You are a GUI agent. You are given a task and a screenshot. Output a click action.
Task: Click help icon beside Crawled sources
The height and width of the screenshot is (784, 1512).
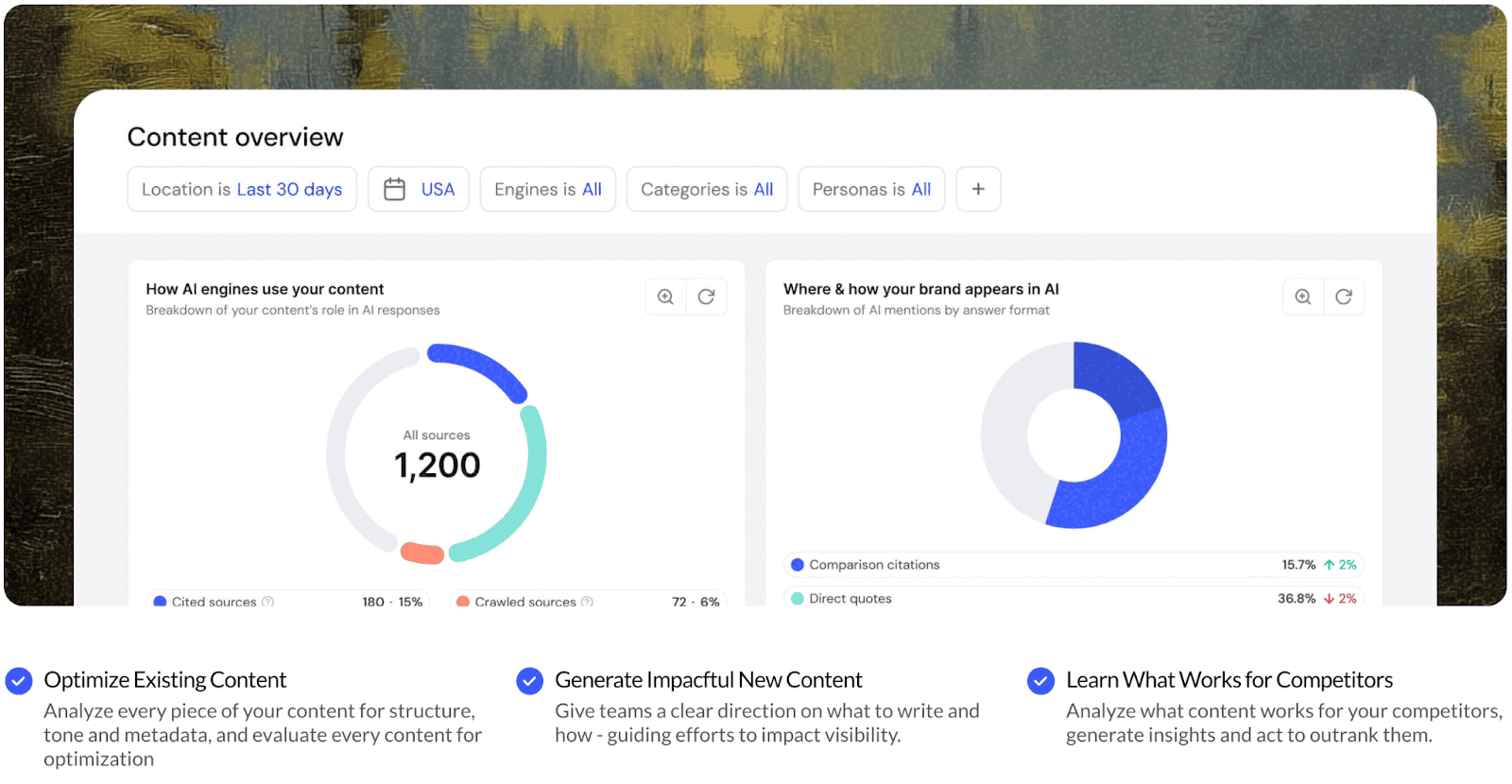(587, 601)
